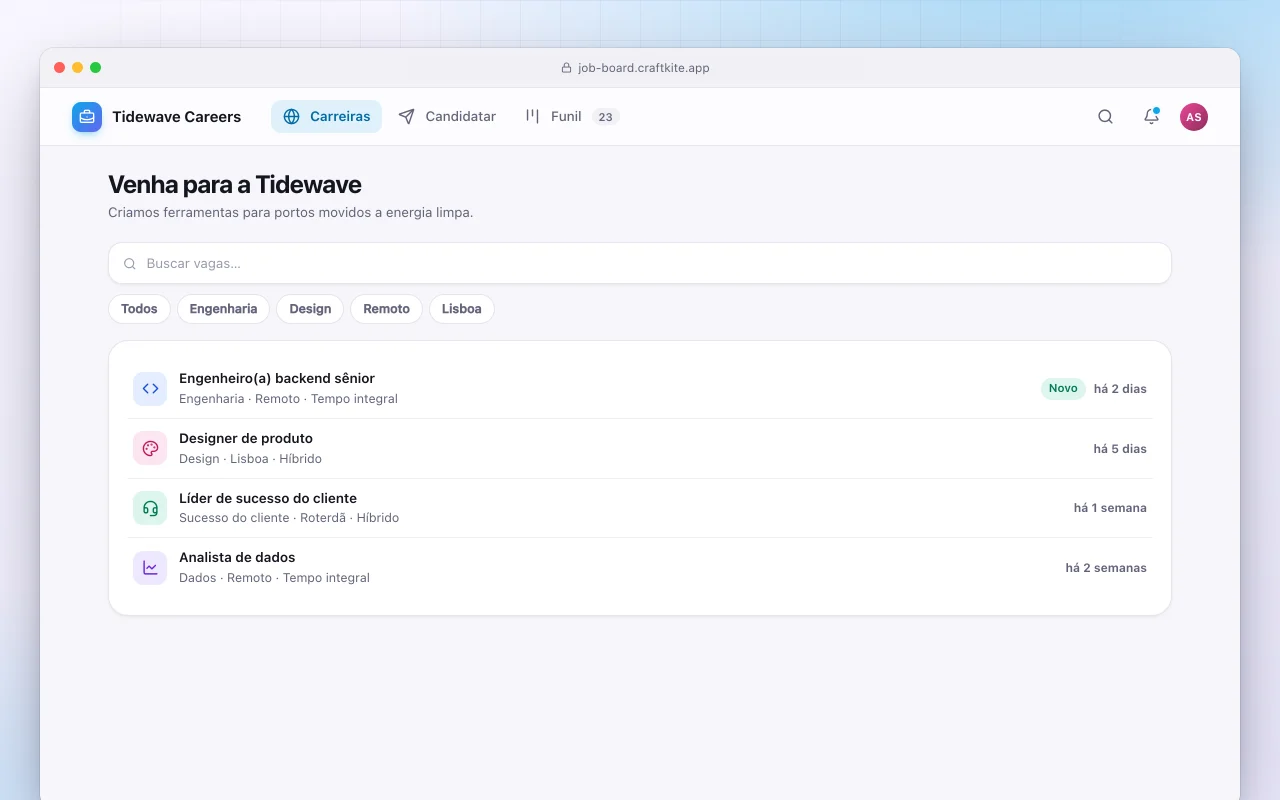Click 'Engenharia · Remoto · Tempo integral' text

pos(288,399)
